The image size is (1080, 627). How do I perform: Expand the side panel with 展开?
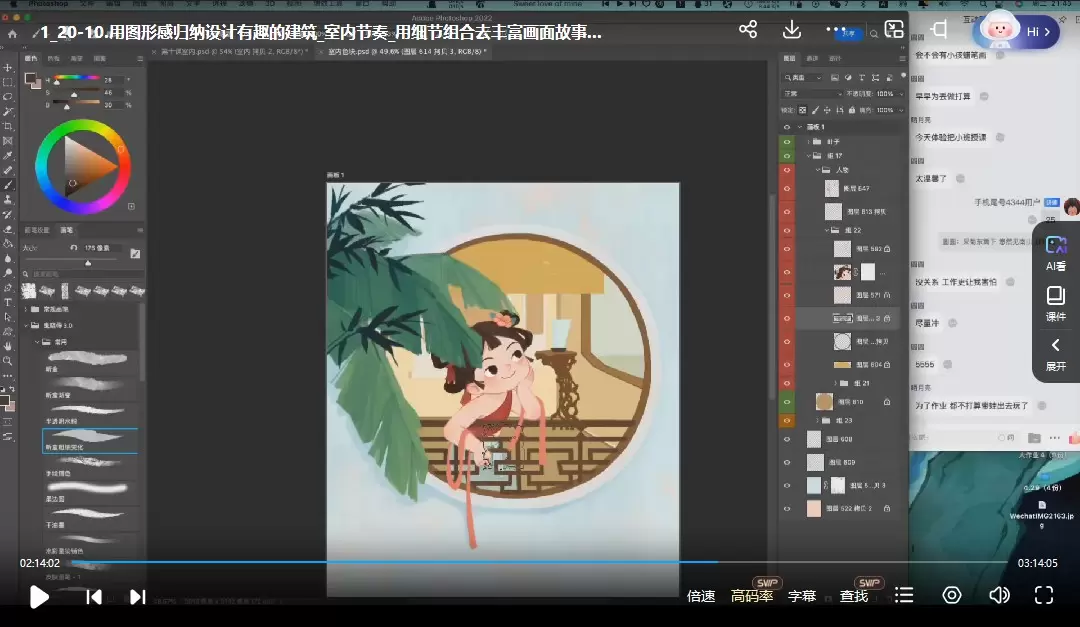(x=1056, y=355)
